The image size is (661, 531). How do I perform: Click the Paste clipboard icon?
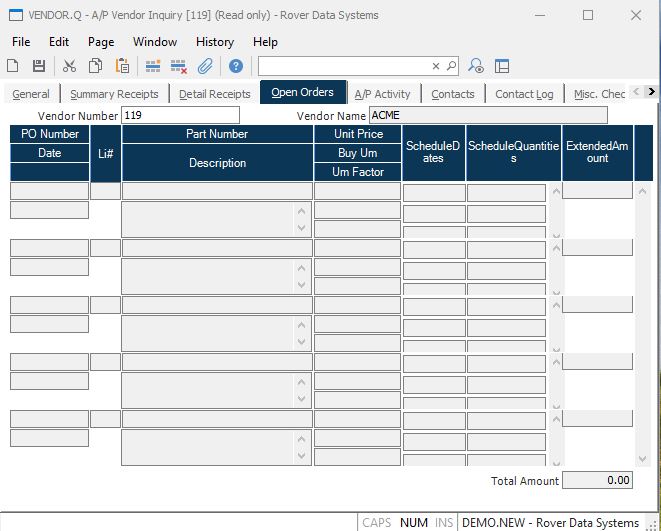[x=122, y=66]
